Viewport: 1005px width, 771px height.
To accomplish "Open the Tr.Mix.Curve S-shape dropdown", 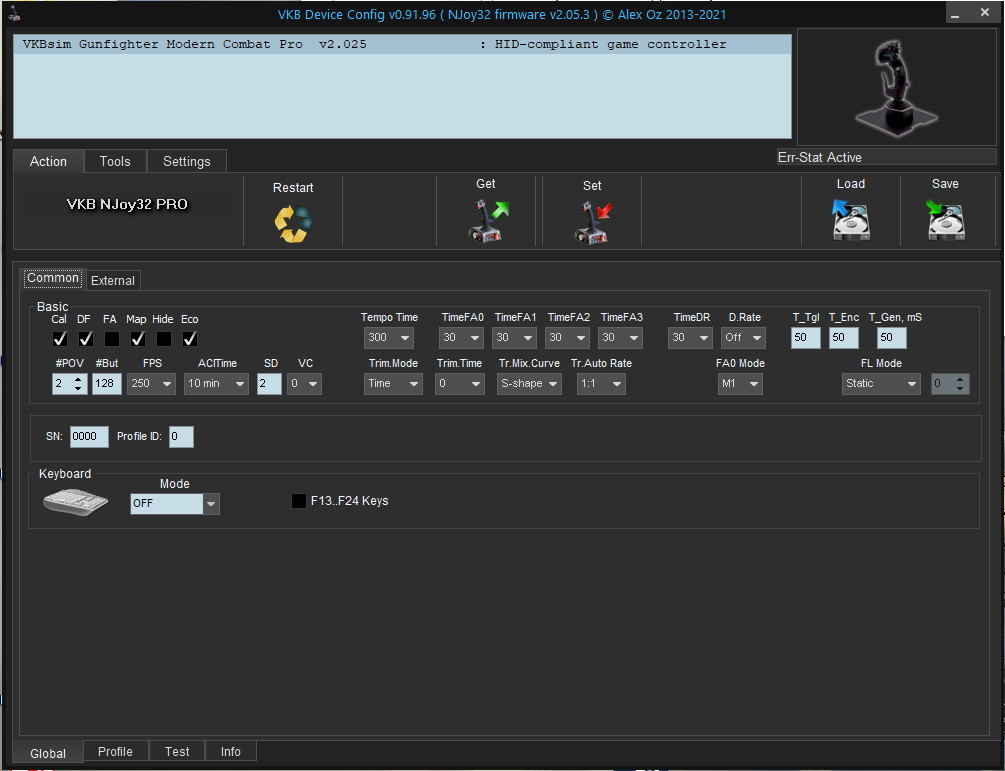I will (529, 384).
